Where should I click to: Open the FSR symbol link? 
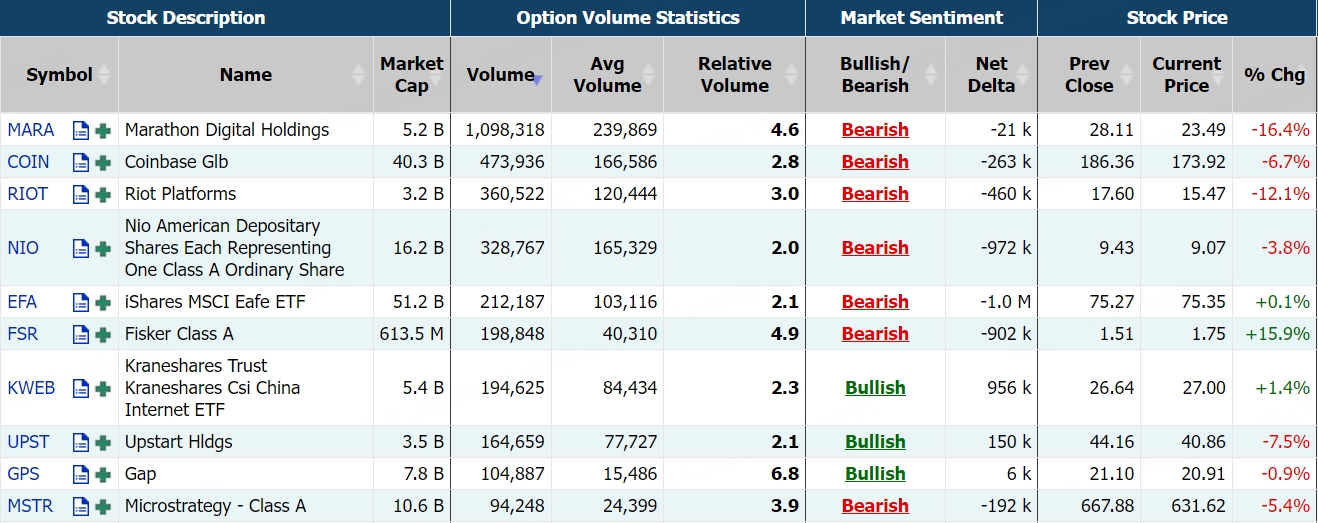point(22,334)
